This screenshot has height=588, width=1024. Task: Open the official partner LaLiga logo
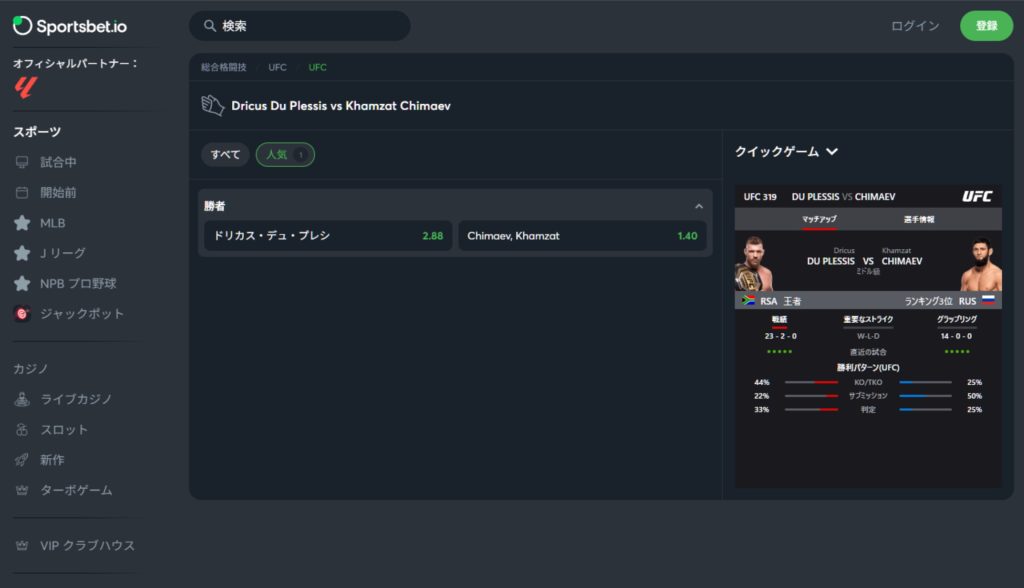tap(25, 87)
